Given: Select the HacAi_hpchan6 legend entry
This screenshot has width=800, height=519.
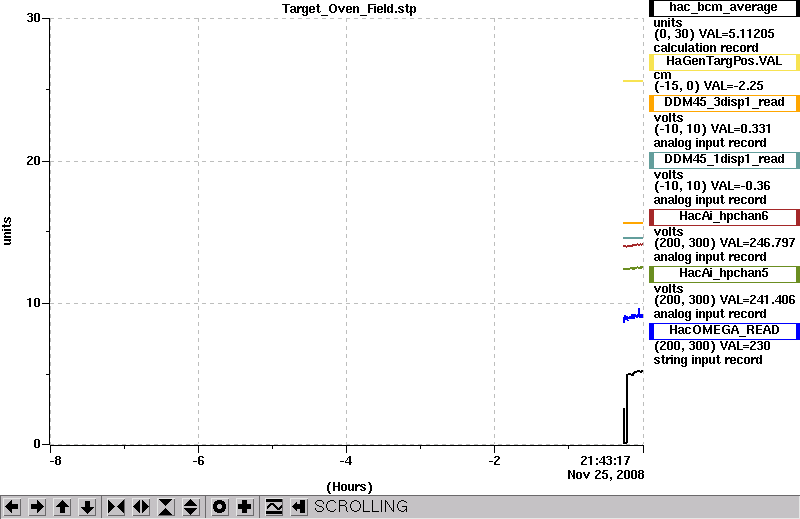Looking at the screenshot, I should point(724,217).
